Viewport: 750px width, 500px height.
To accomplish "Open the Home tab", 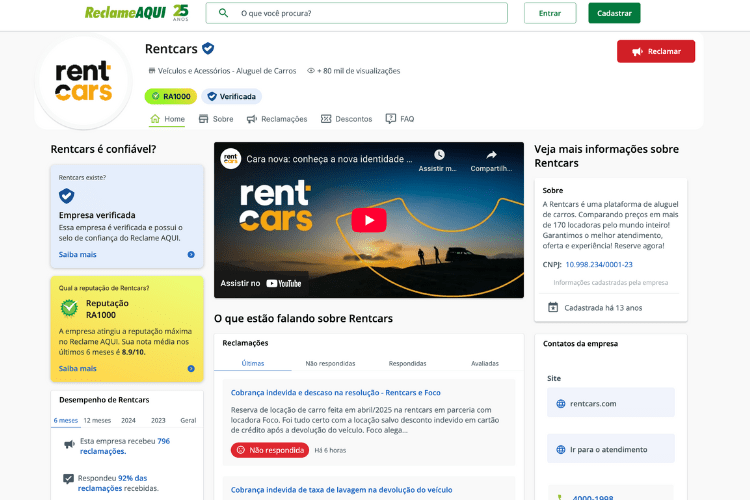I will click(167, 119).
